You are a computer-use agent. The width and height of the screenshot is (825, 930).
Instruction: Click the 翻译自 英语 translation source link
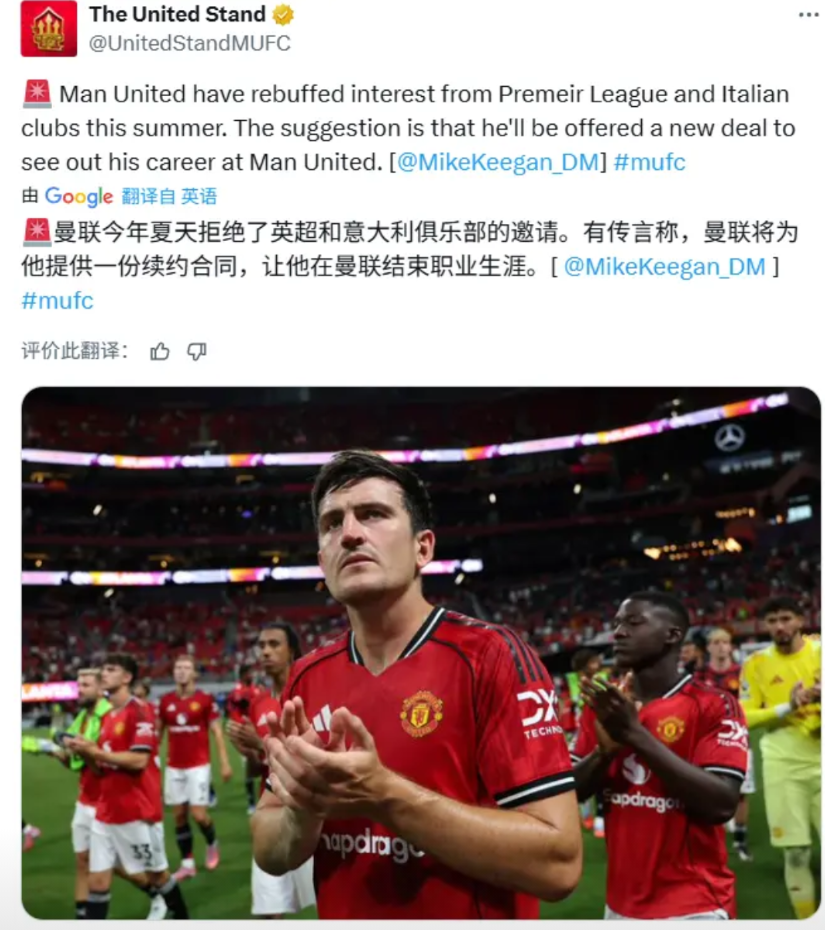170,196
